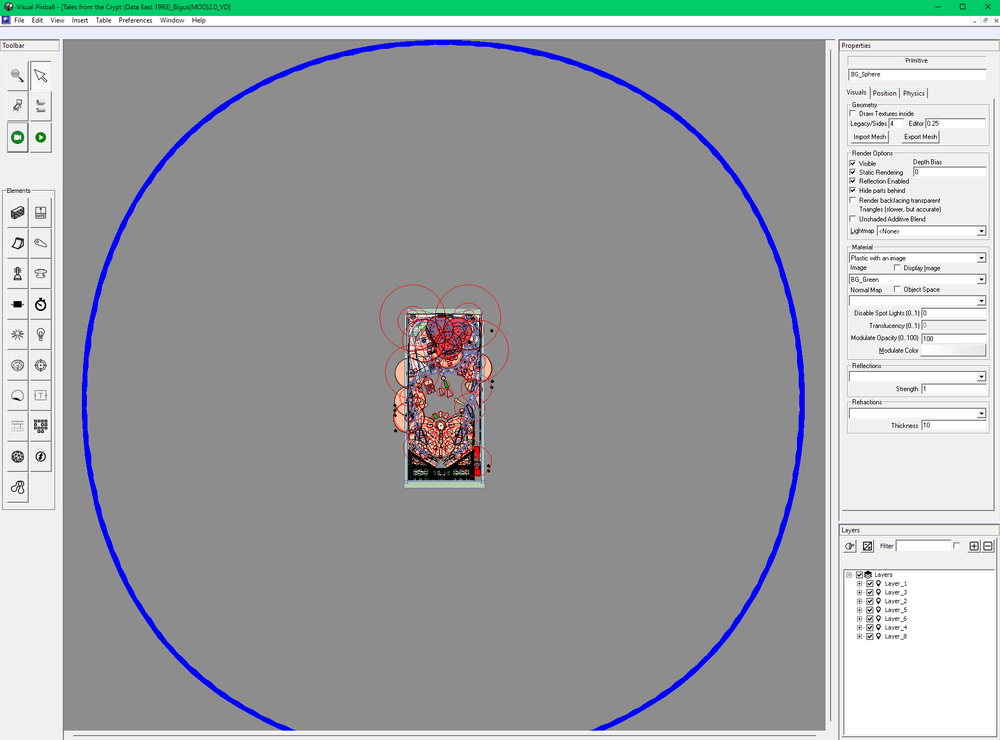Image resolution: width=1000 pixels, height=740 pixels.
Task: Click the Modulate Color swatch
Action: [x=953, y=350]
